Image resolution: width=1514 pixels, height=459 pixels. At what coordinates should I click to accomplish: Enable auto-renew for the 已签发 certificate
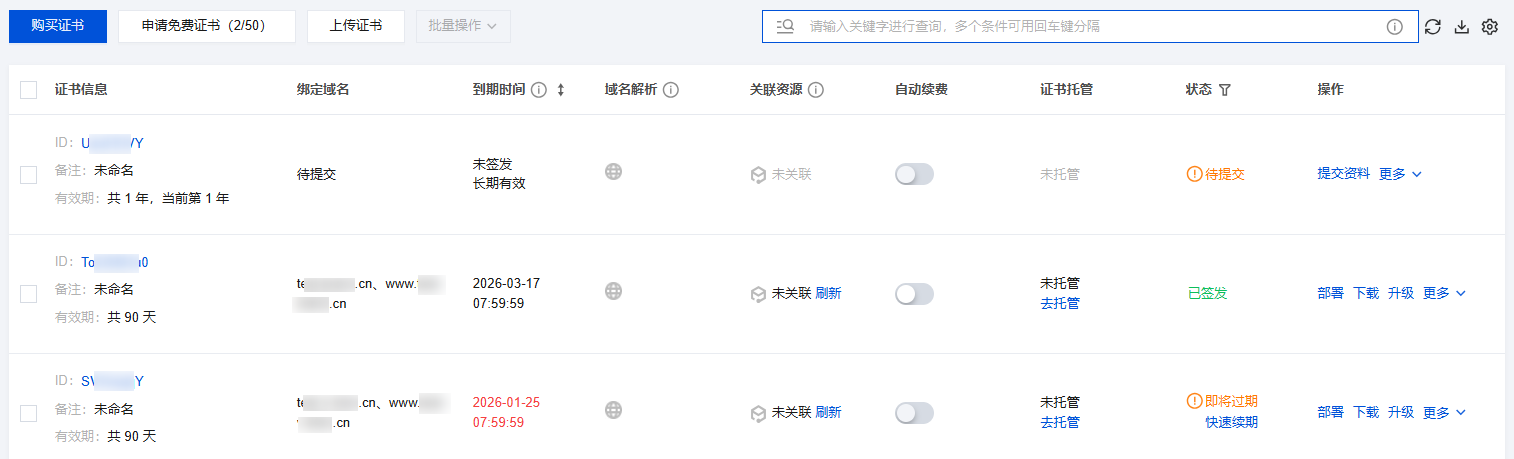point(914,294)
